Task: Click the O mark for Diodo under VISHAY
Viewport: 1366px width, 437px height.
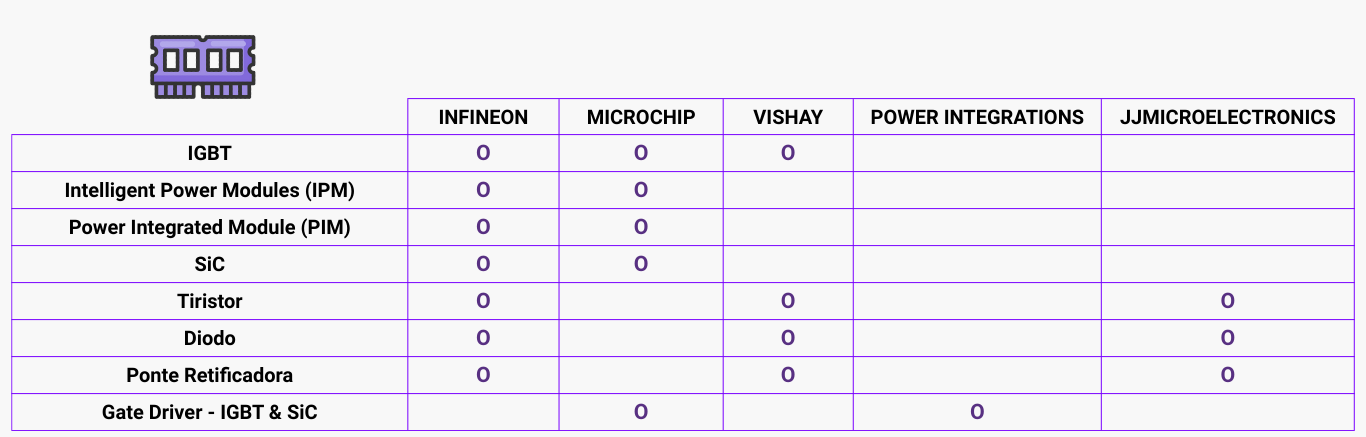Action: click(x=788, y=338)
